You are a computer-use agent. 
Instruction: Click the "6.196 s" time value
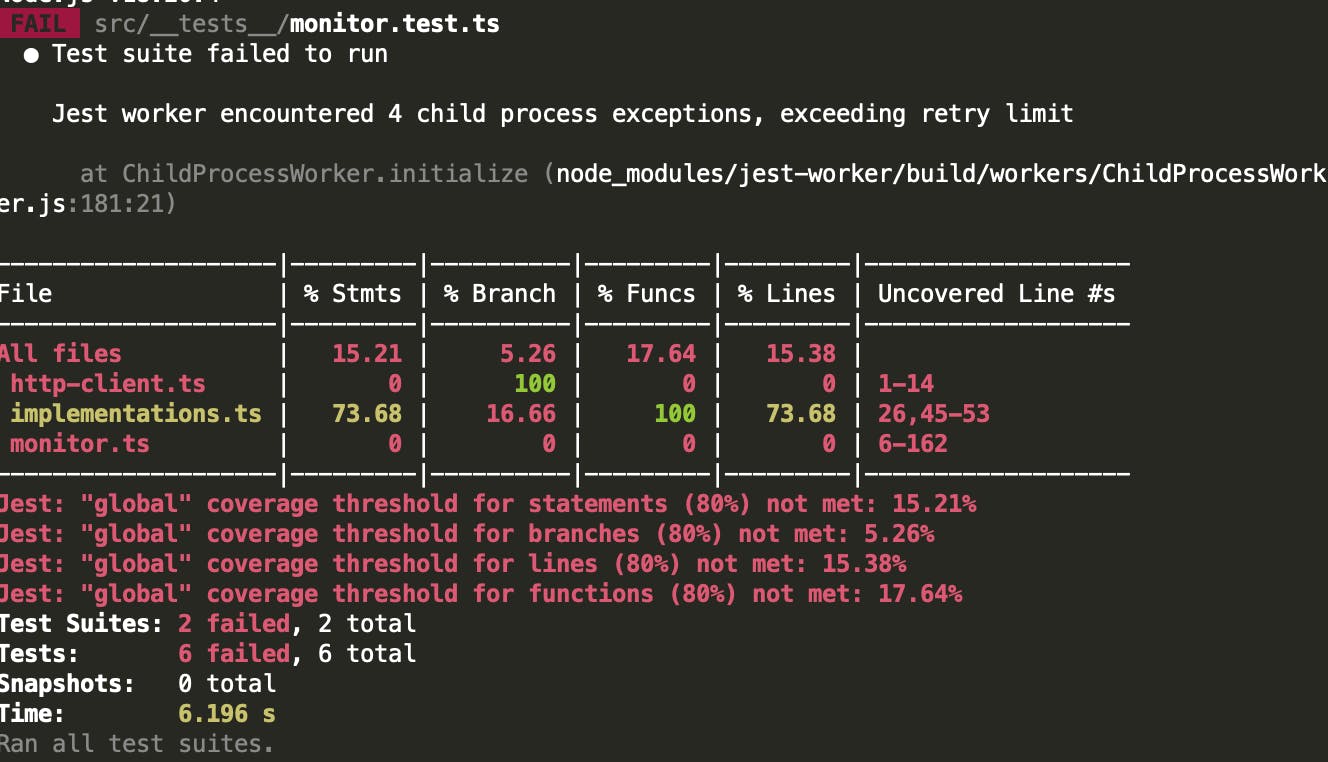227,714
